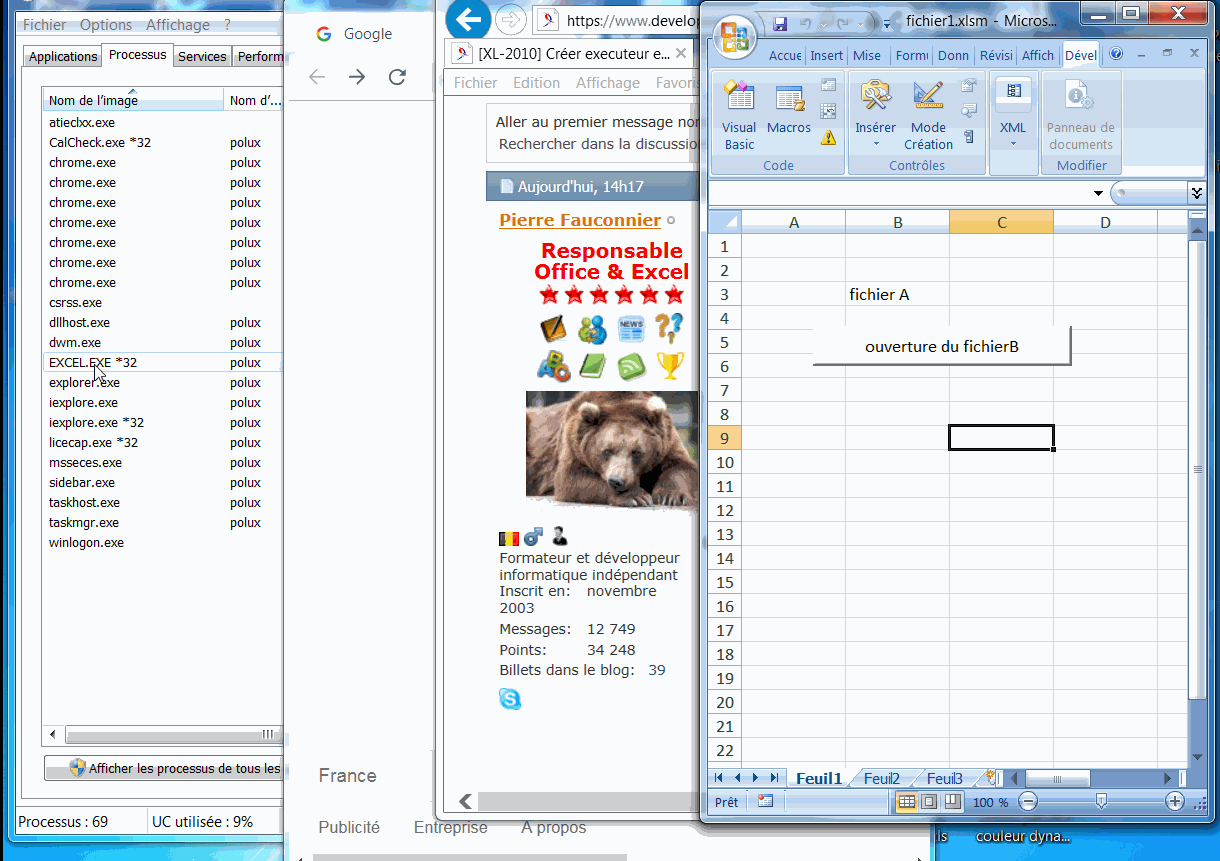Open the Données ribbon tab in Excel
The image size is (1220, 861).
click(x=953, y=56)
